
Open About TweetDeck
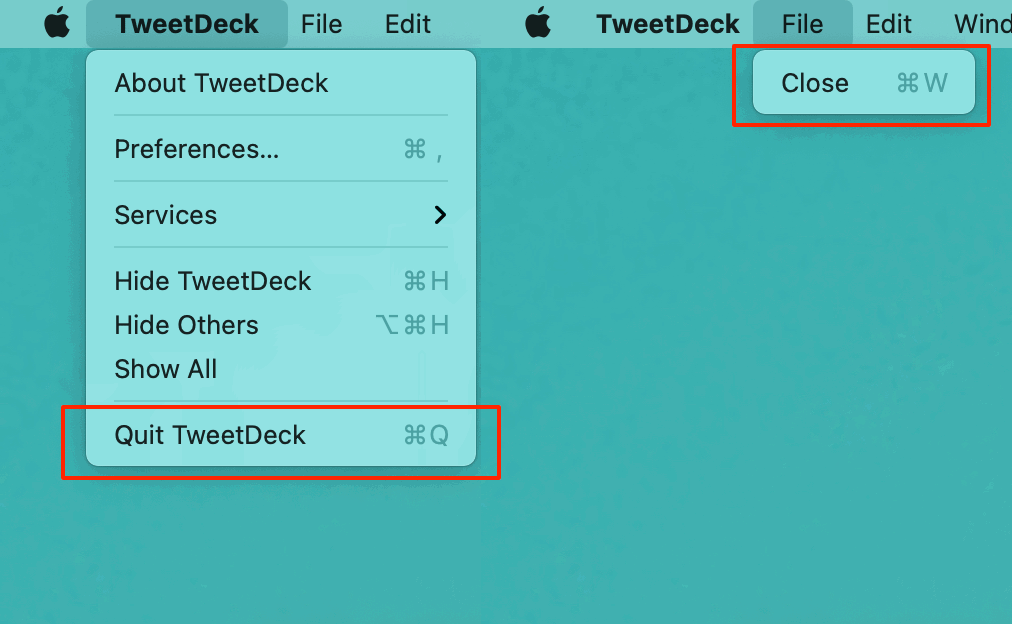(221, 83)
